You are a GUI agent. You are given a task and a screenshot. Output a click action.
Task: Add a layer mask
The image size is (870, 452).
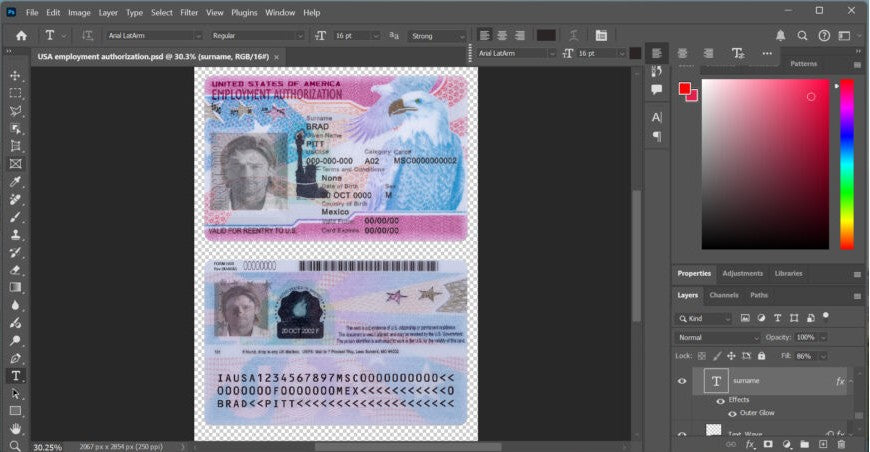click(x=768, y=444)
